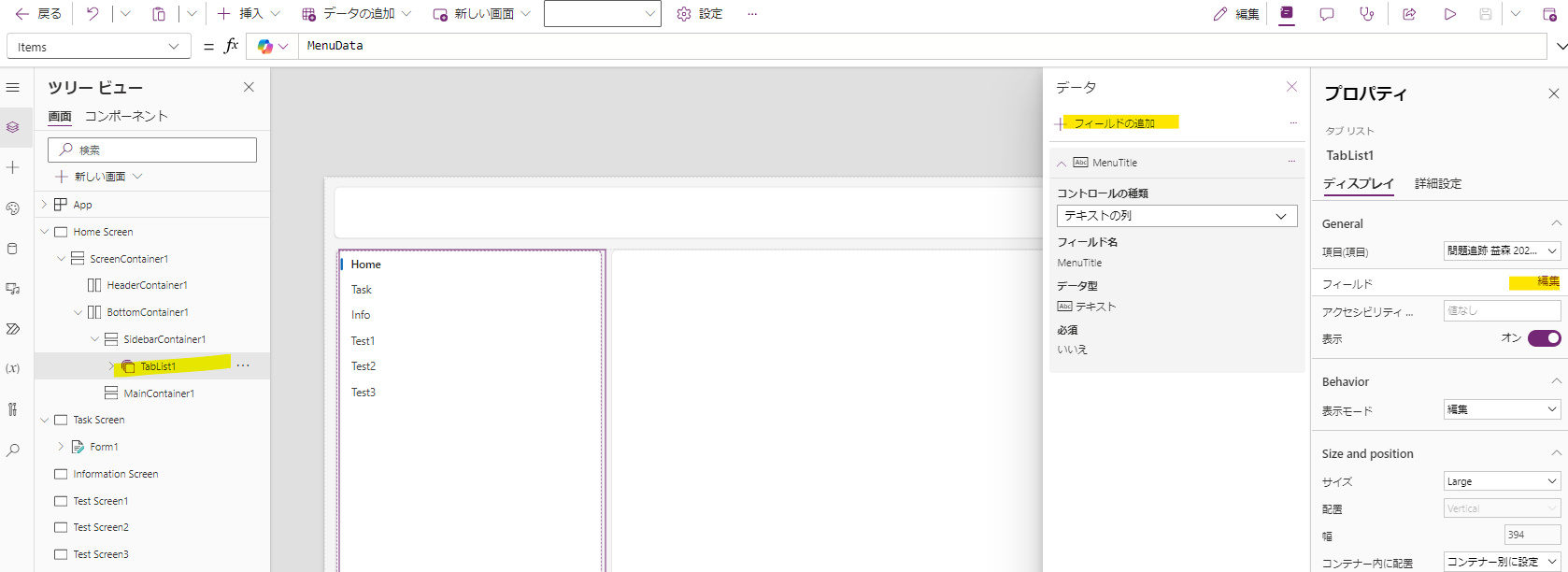
Task: Open the comments icon
Action: point(1327,14)
